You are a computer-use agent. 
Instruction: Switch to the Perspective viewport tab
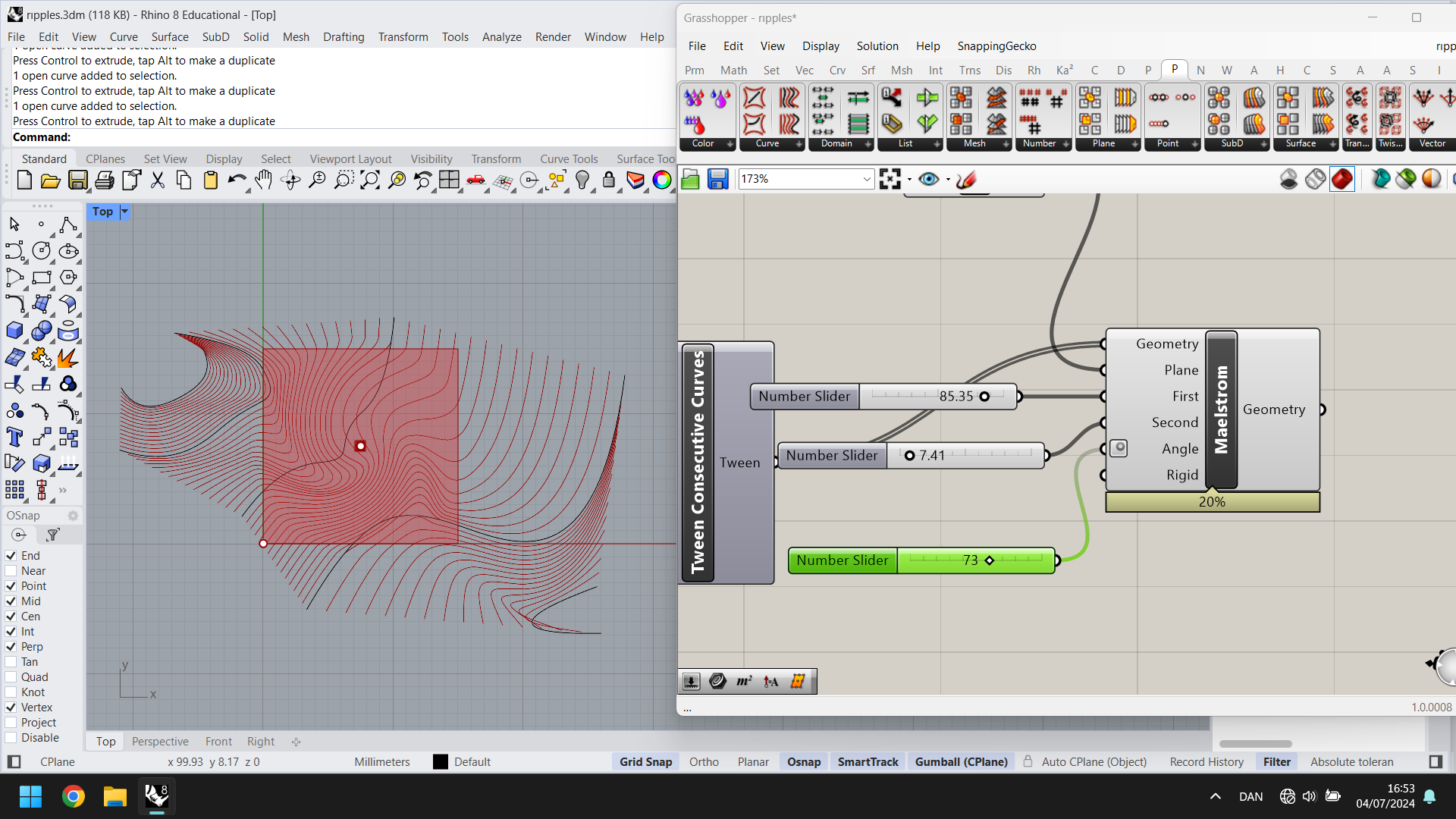pyautogui.click(x=160, y=742)
